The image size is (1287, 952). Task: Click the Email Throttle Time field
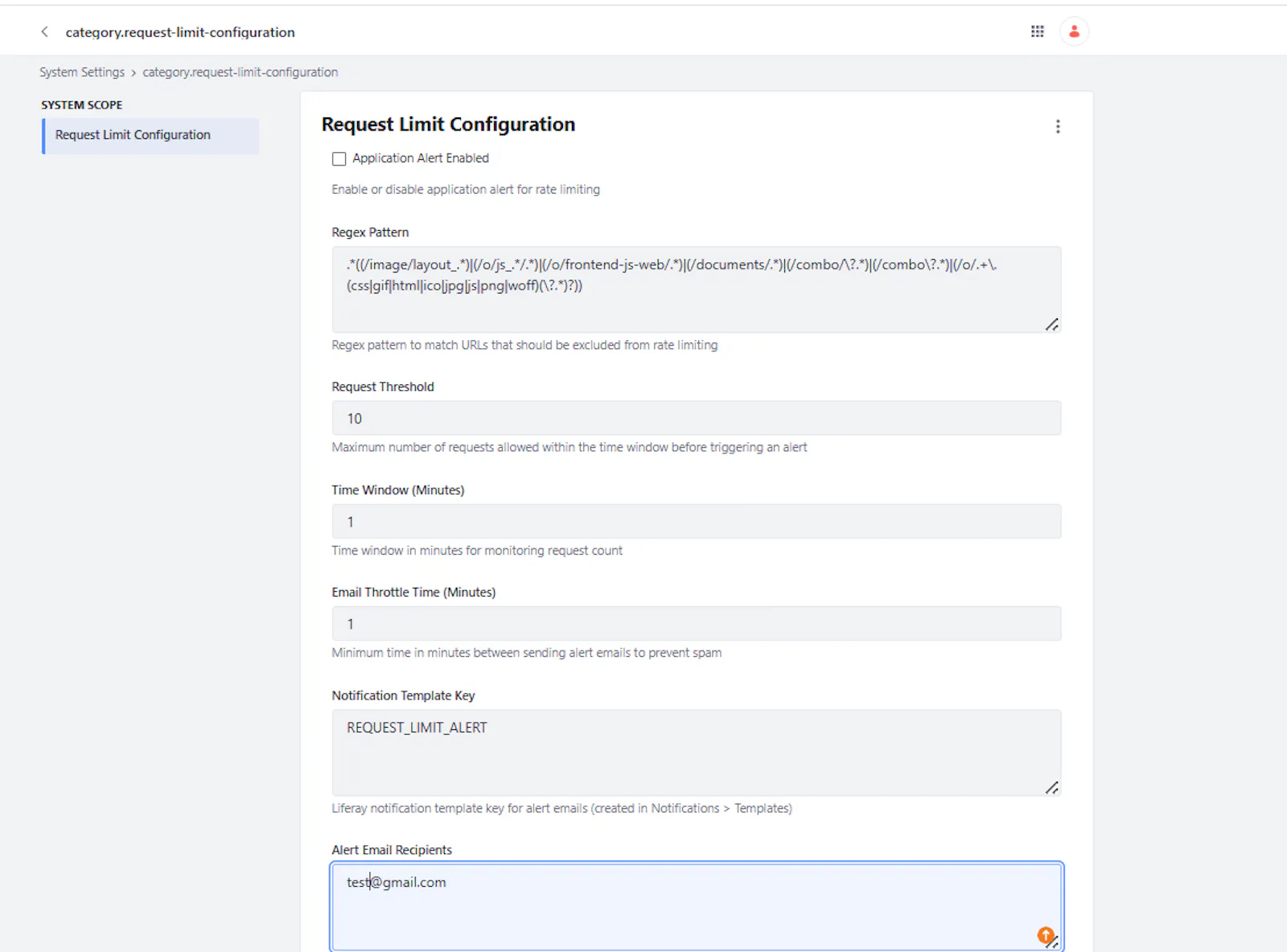coord(697,624)
